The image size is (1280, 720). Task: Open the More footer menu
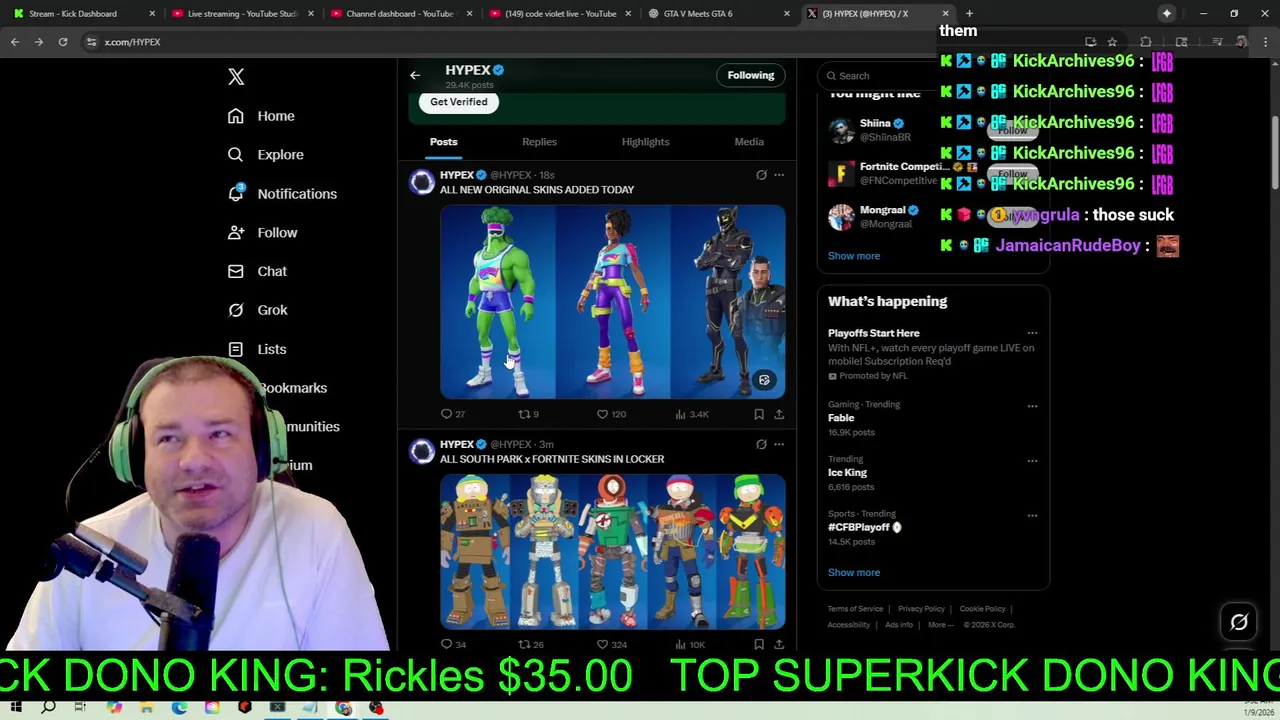click(x=939, y=625)
